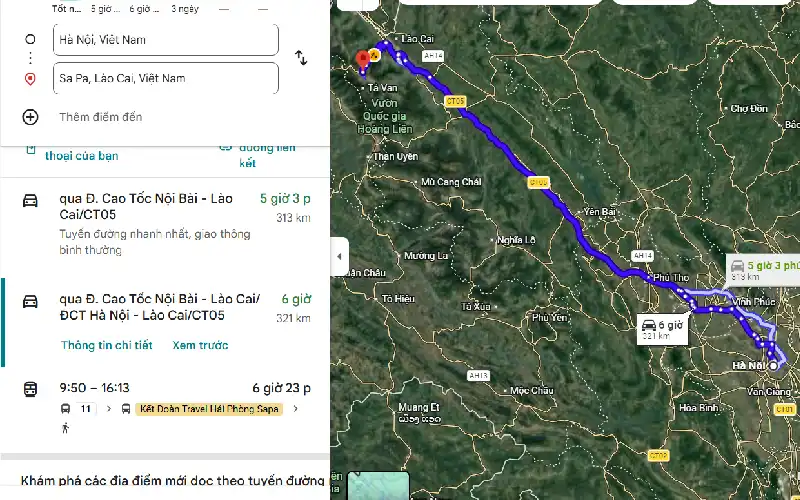Click the copy link icon beside 'đường liên kết'
Screen dimensions: 800x500
pos(225,147)
